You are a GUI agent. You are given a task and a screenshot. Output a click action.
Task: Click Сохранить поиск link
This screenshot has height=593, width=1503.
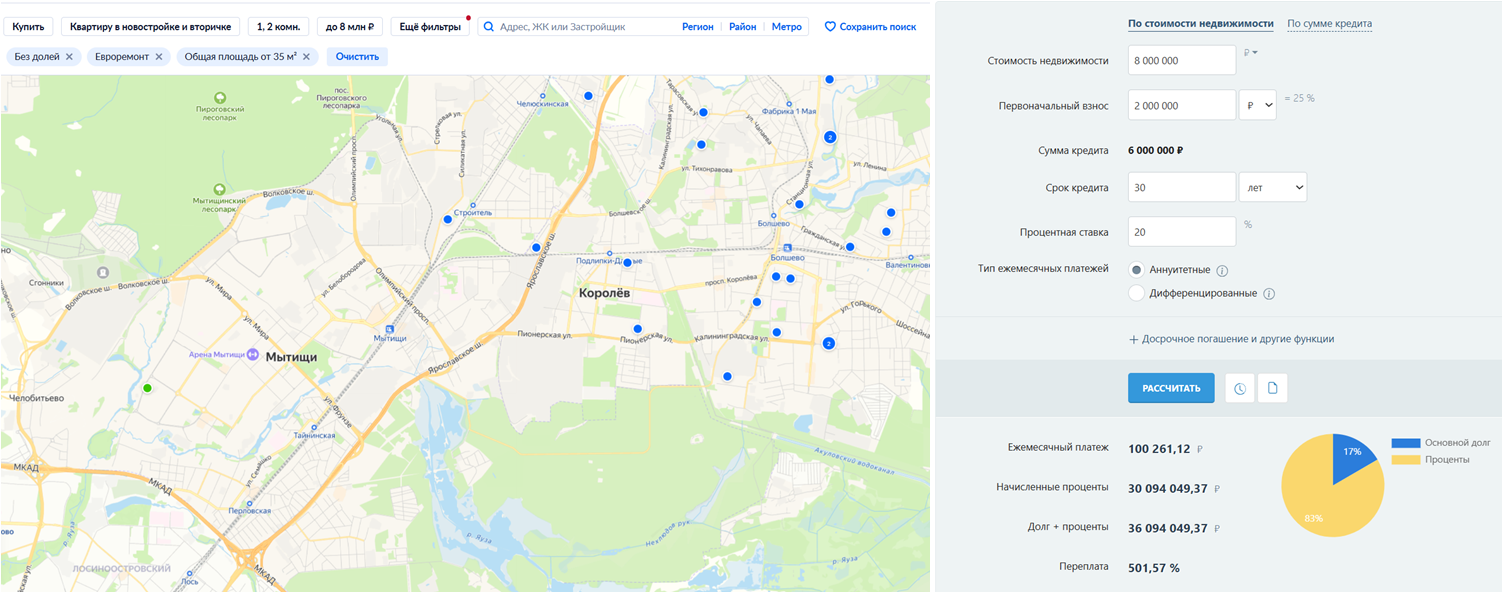tap(878, 27)
